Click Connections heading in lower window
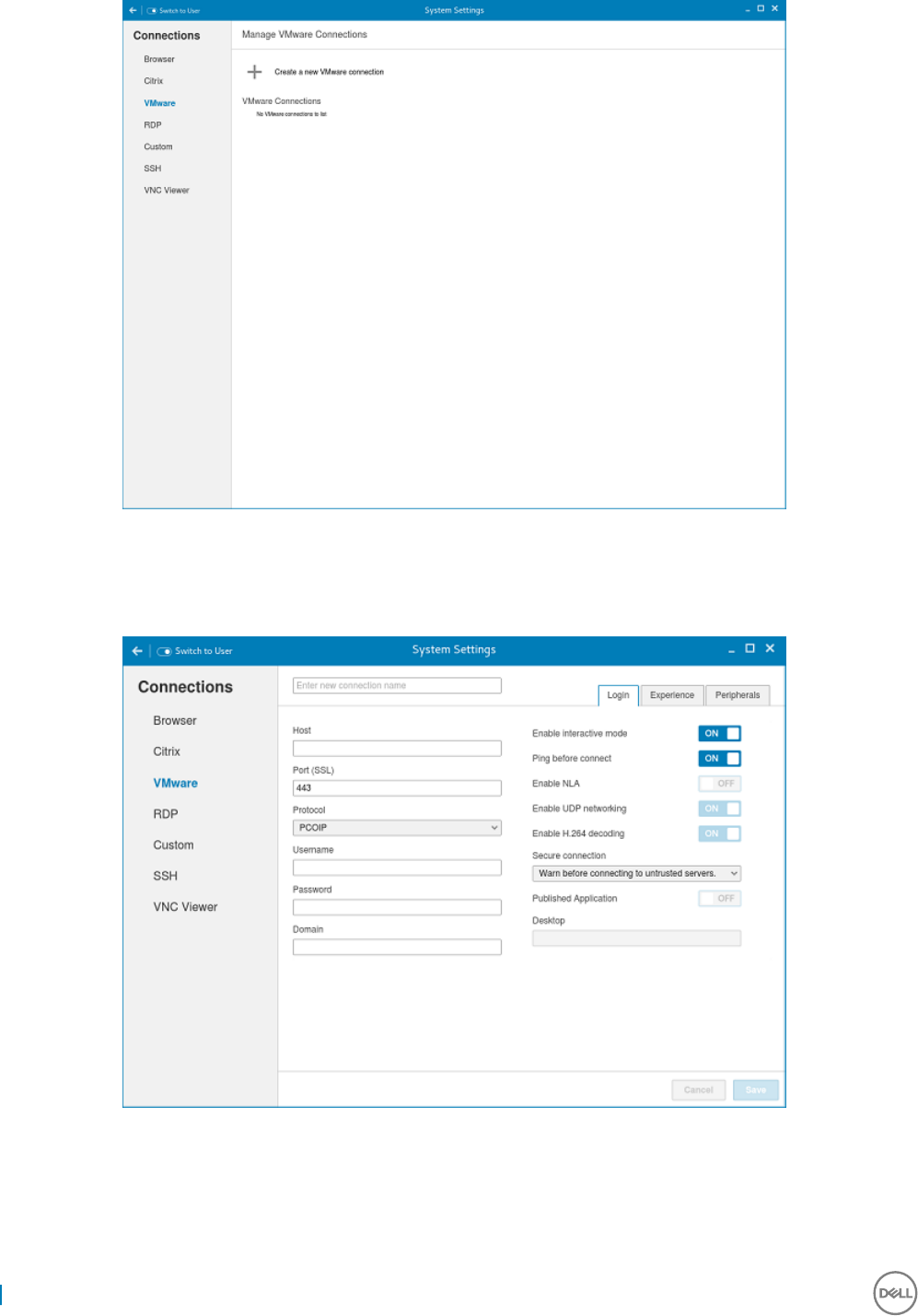918x1316 pixels. click(x=185, y=688)
